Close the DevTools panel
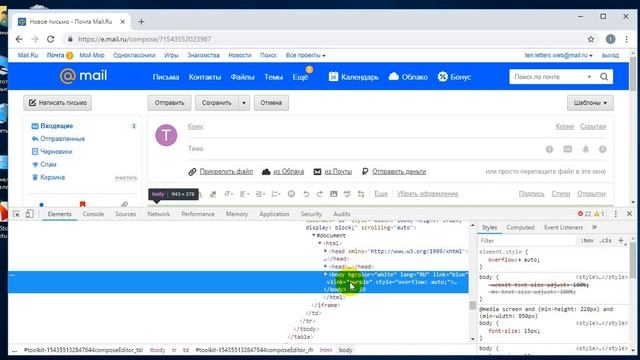Screen dimensions: 640x360 click(x=629, y=214)
